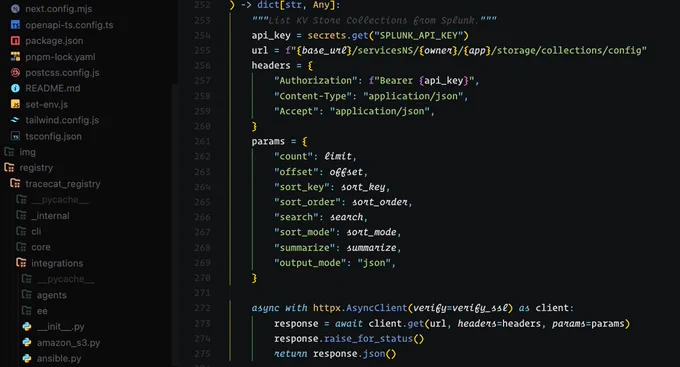This screenshot has height=367, width=680.
Task: Expand the agents folder
Action: pos(52,295)
